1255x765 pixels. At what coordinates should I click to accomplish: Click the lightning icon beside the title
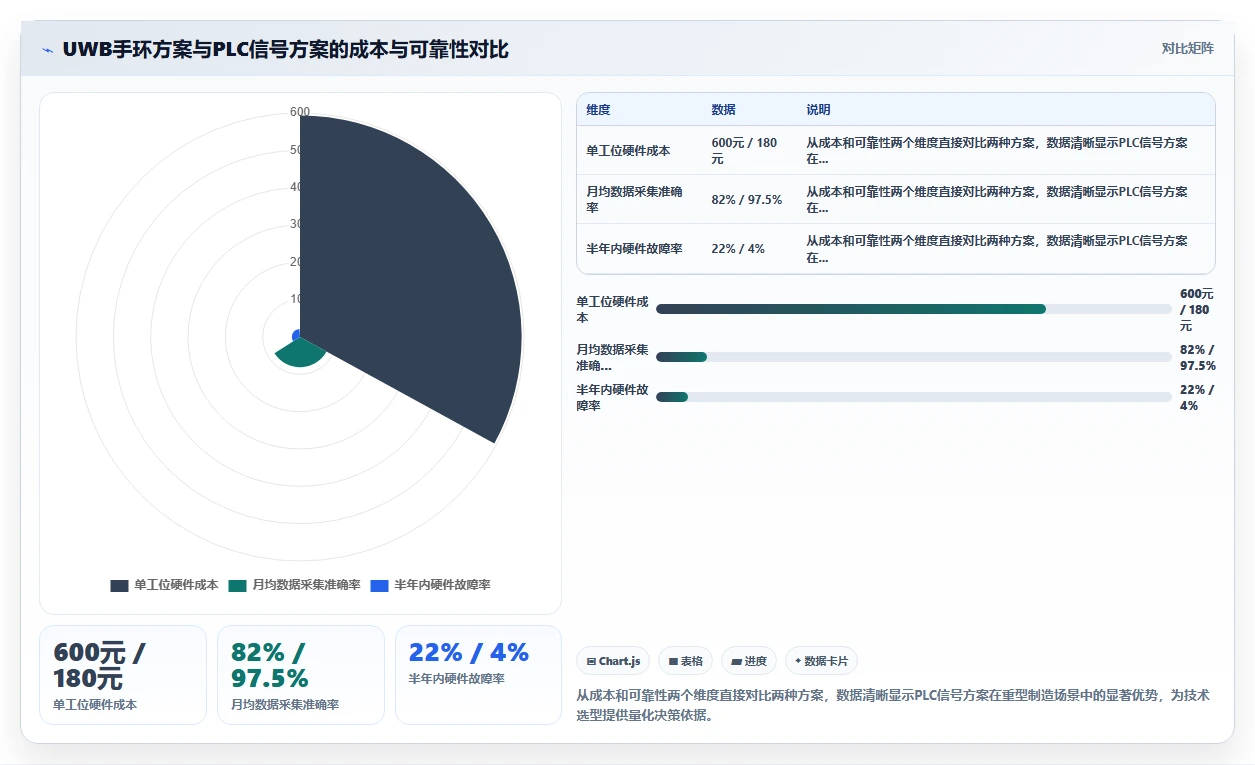[x=48, y=50]
